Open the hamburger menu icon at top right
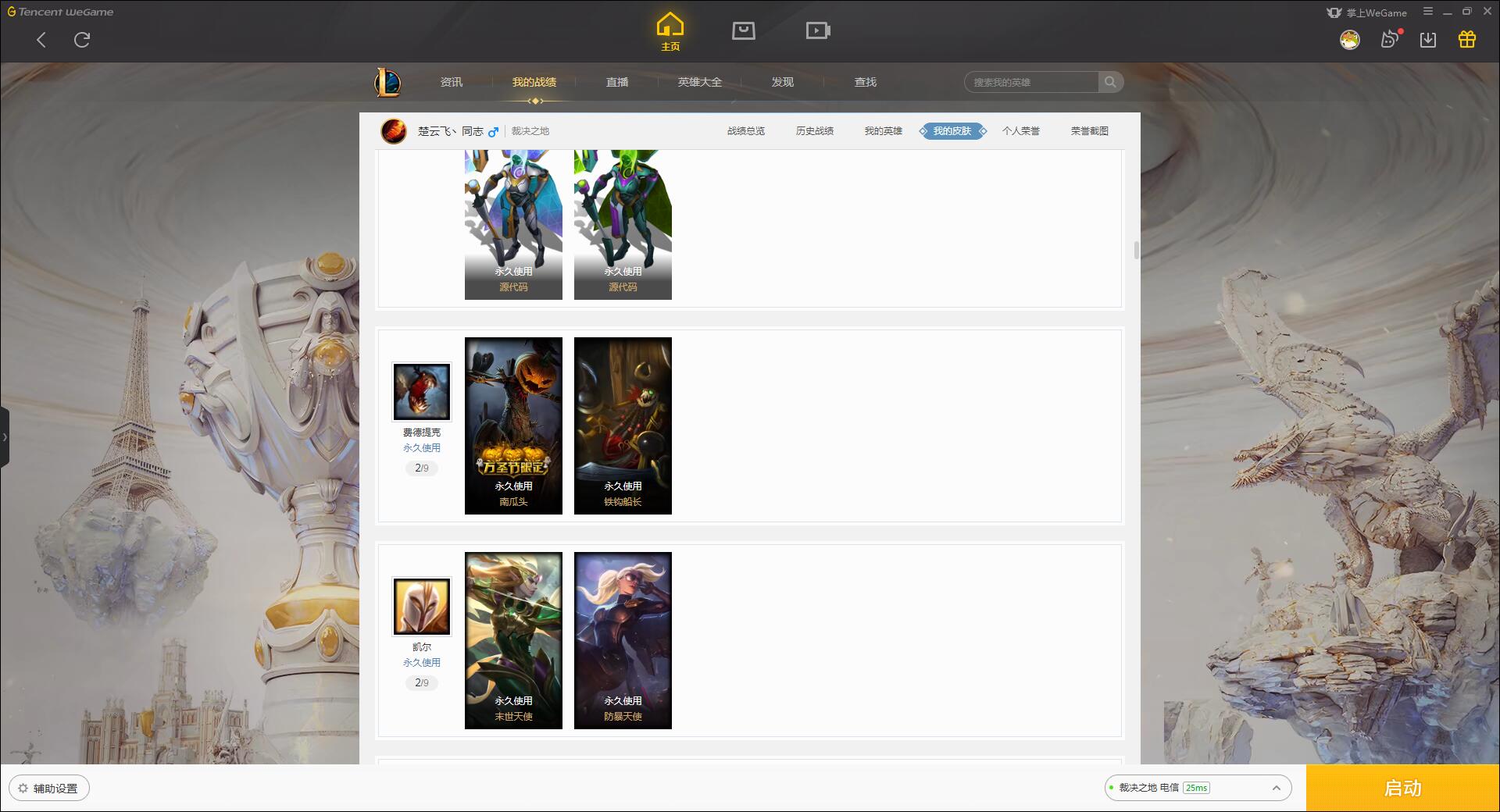Viewport: 1500px width, 812px height. tap(1428, 12)
